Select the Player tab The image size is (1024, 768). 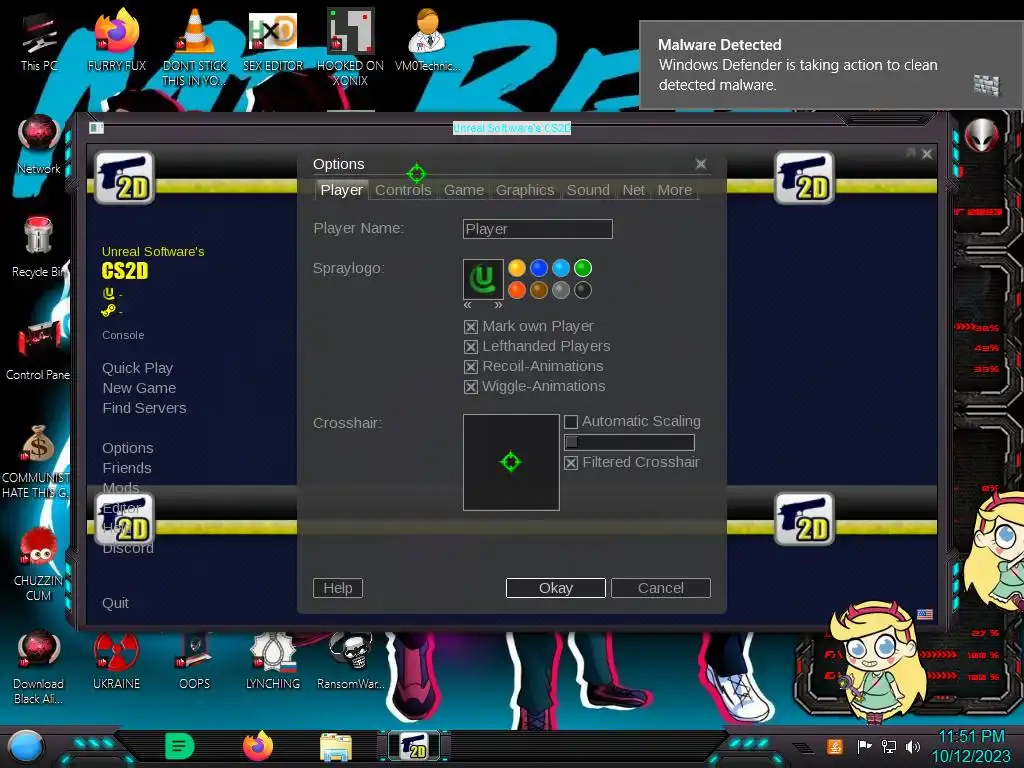[342, 190]
